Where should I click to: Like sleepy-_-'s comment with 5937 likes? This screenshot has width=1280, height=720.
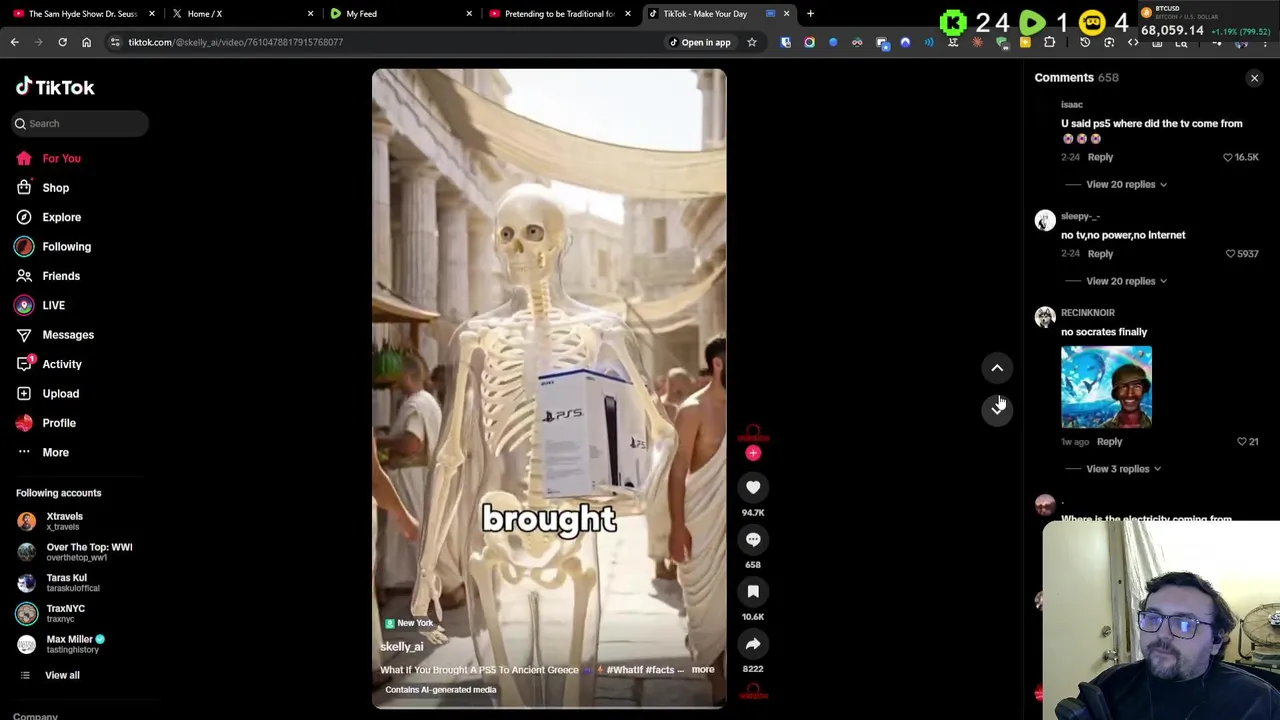pos(1230,254)
